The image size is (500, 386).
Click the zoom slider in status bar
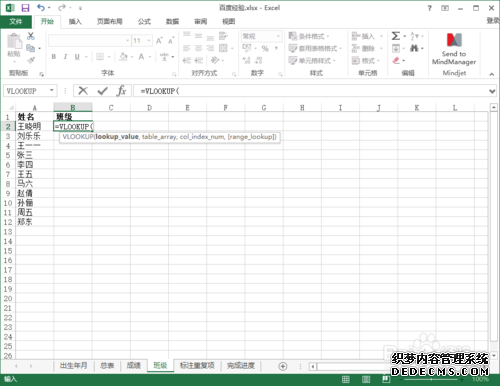tap(432, 379)
